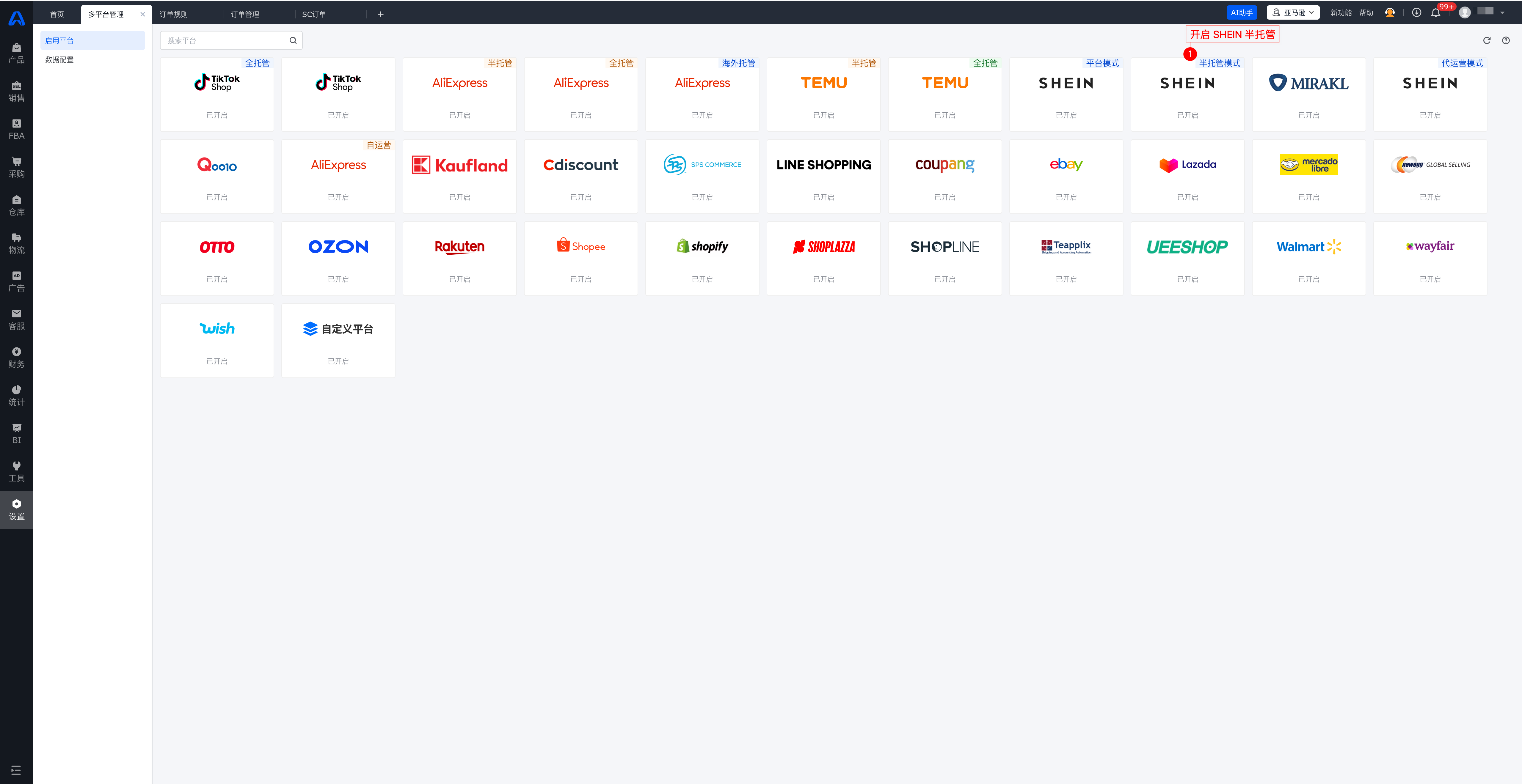Select 数据配置 in the left menu
This screenshot has width=1522, height=784.
pyautogui.click(x=93, y=60)
